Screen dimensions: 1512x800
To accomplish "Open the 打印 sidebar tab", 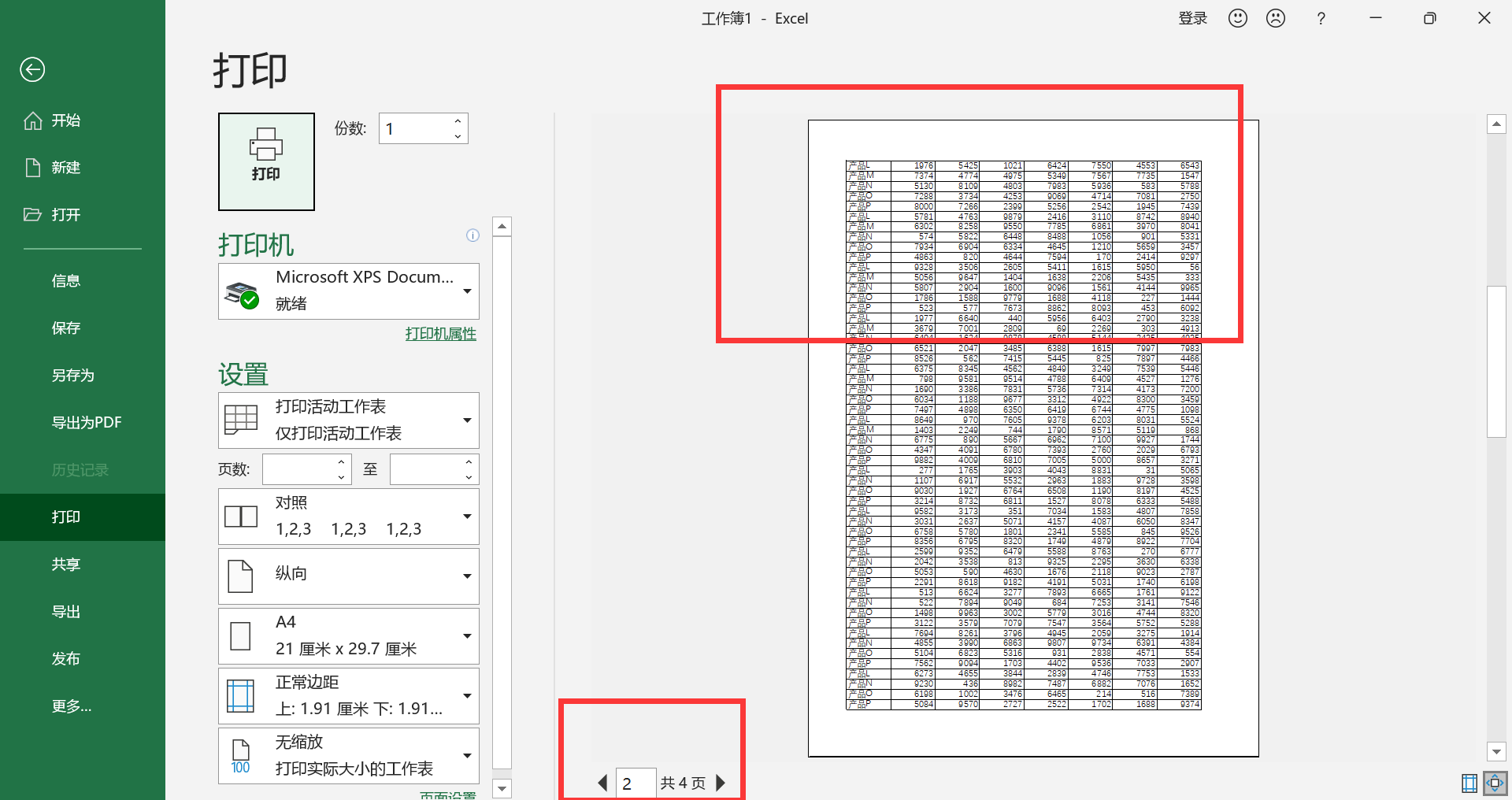I will point(83,517).
